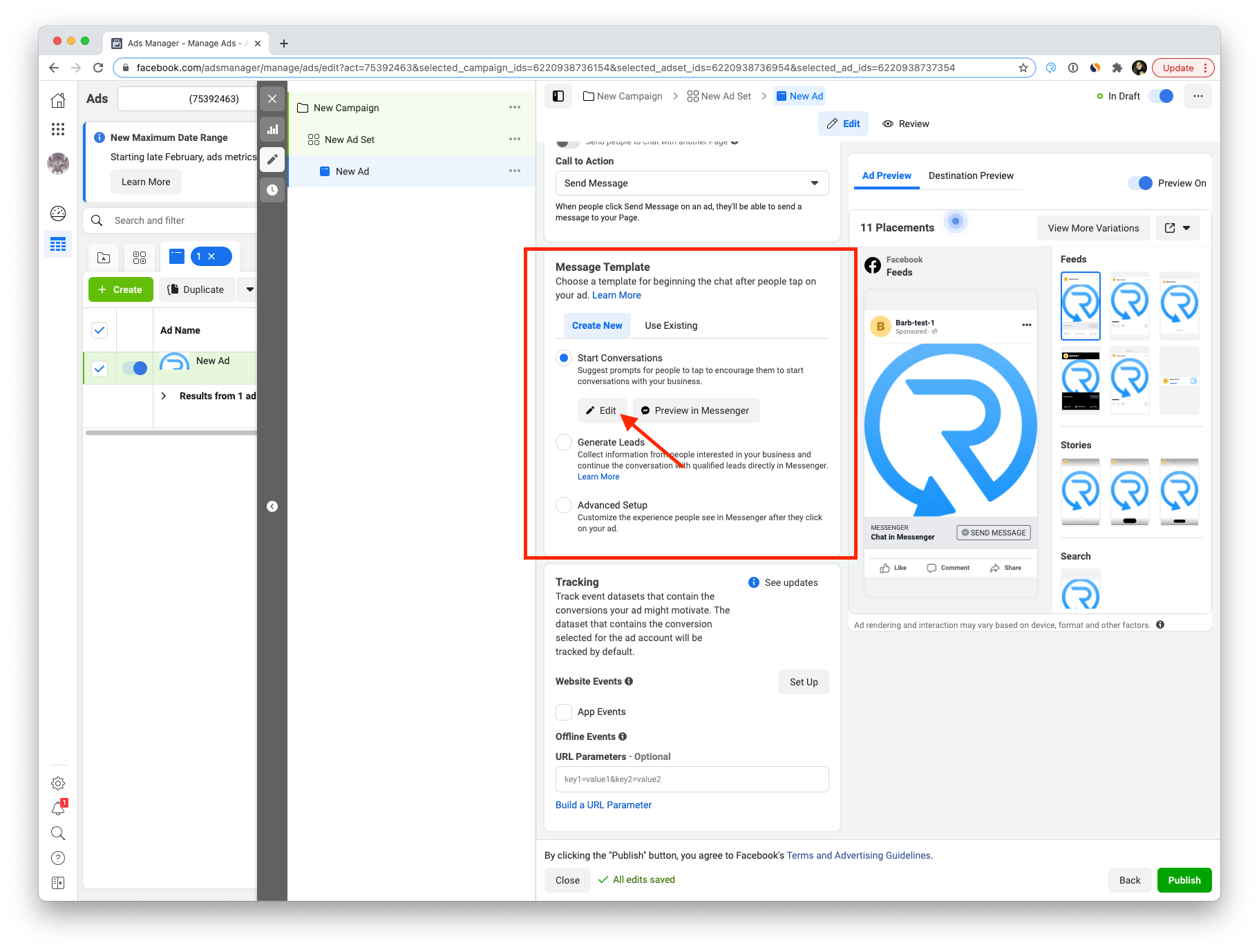This screenshot has height=952, width=1259.
Task: Open options for New Ad Set row
Action: point(515,139)
